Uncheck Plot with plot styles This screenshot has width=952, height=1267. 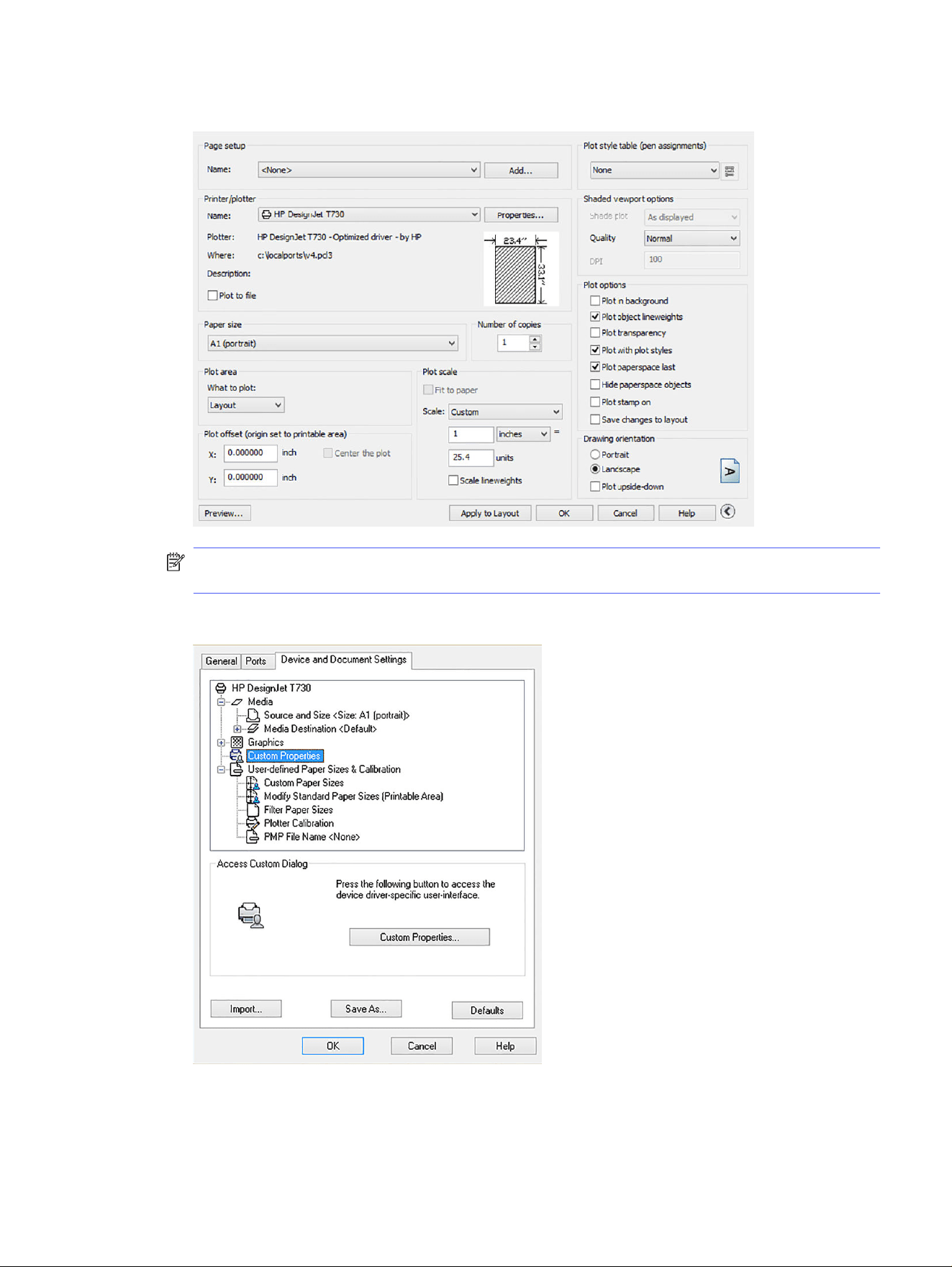[595, 350]
